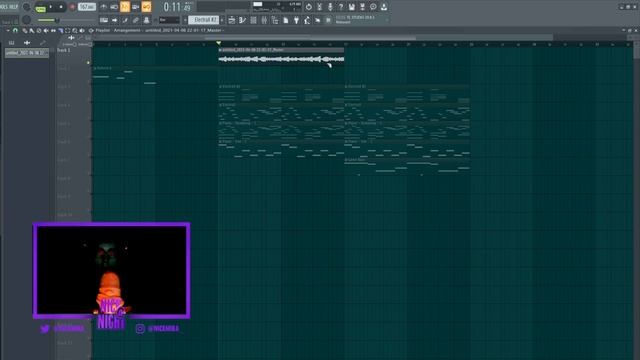Open the plugin picker plug icon
The height and width of the screenshot is (360, 640).
[x=296, y=20]
